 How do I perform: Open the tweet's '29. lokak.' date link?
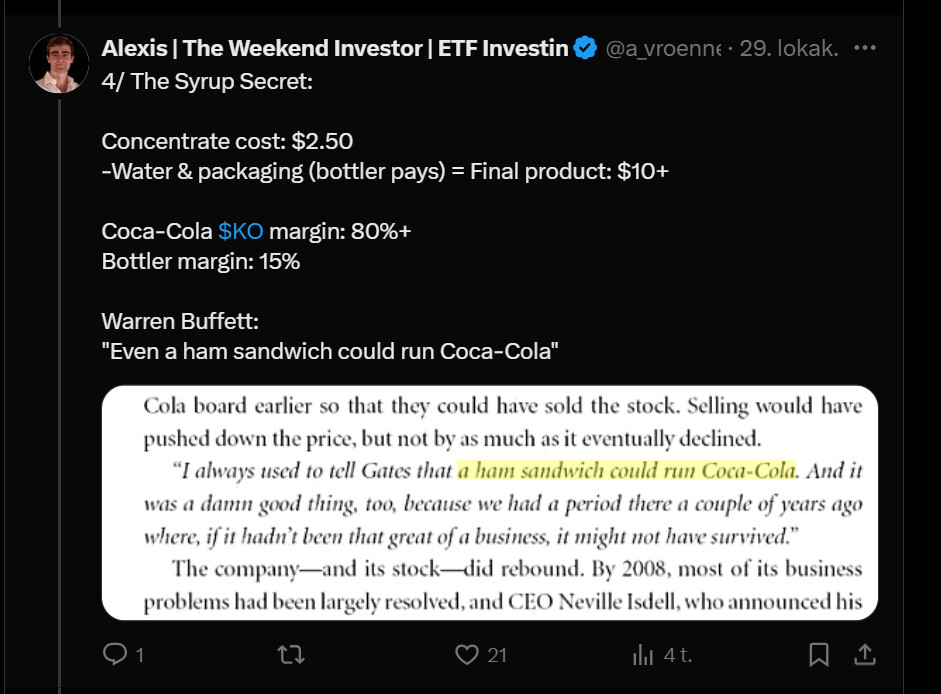tap(788, 48)
